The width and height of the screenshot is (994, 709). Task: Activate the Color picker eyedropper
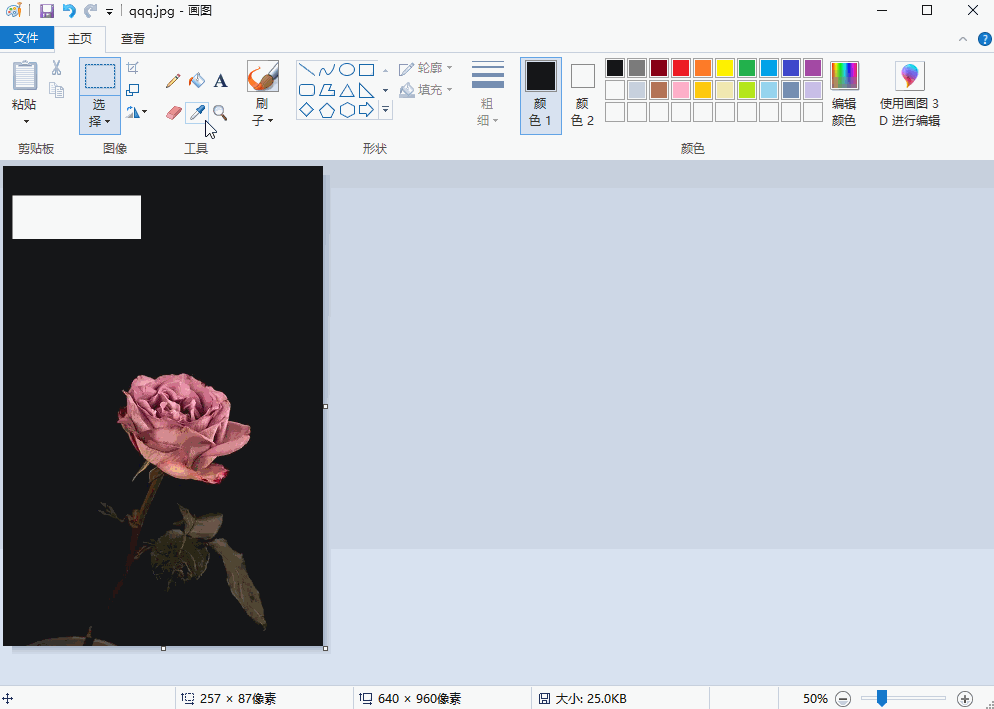click(x=197, y=112)
